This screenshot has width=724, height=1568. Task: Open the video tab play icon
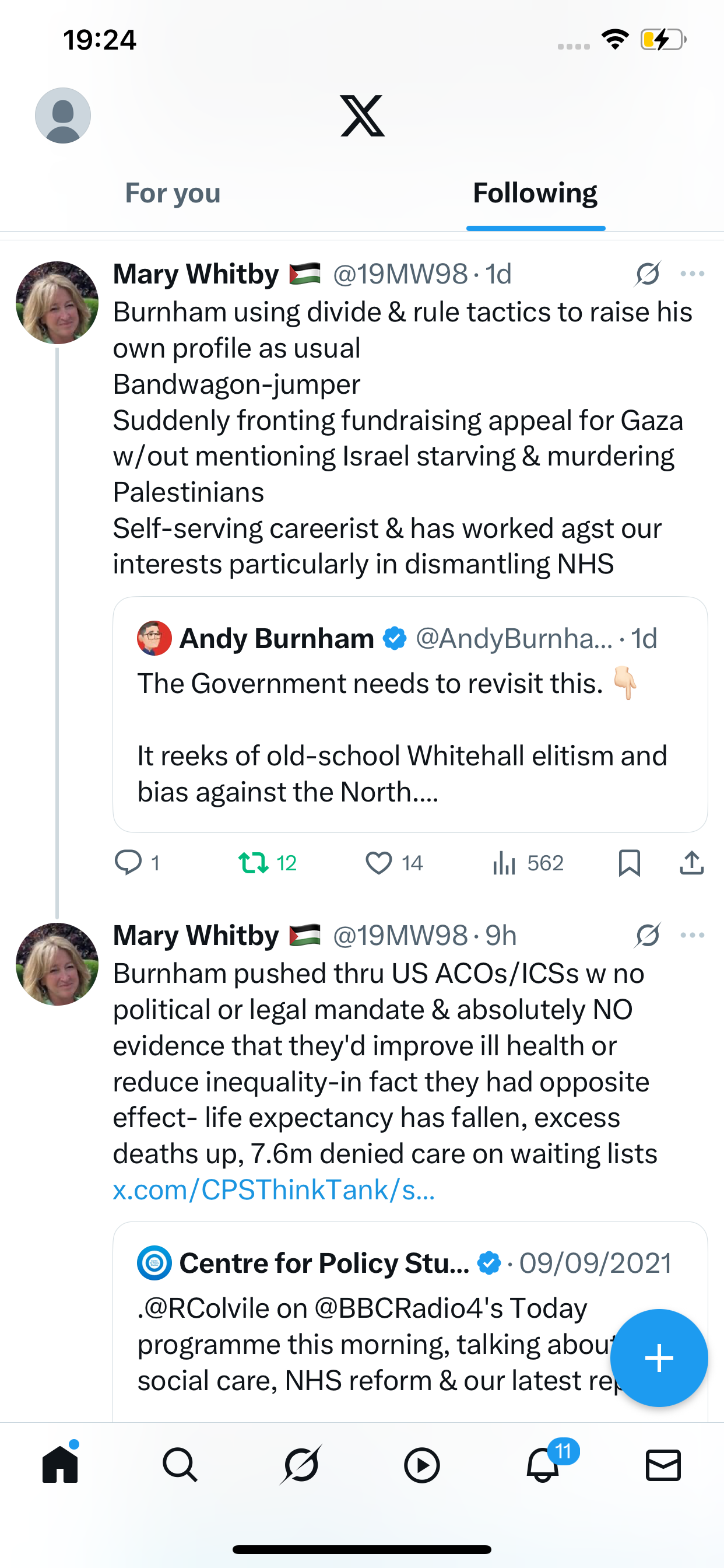[421, 1465]
